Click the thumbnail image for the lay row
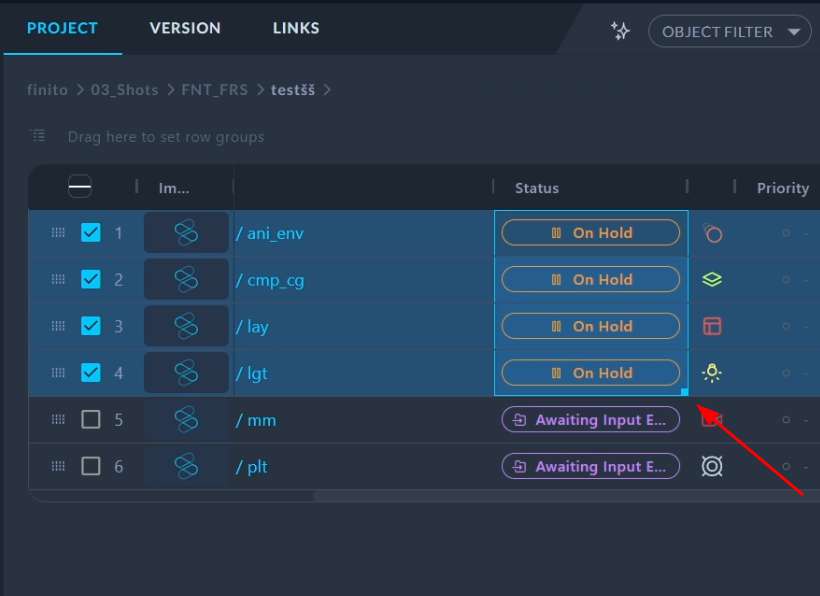820x596 pixels. 186,326
